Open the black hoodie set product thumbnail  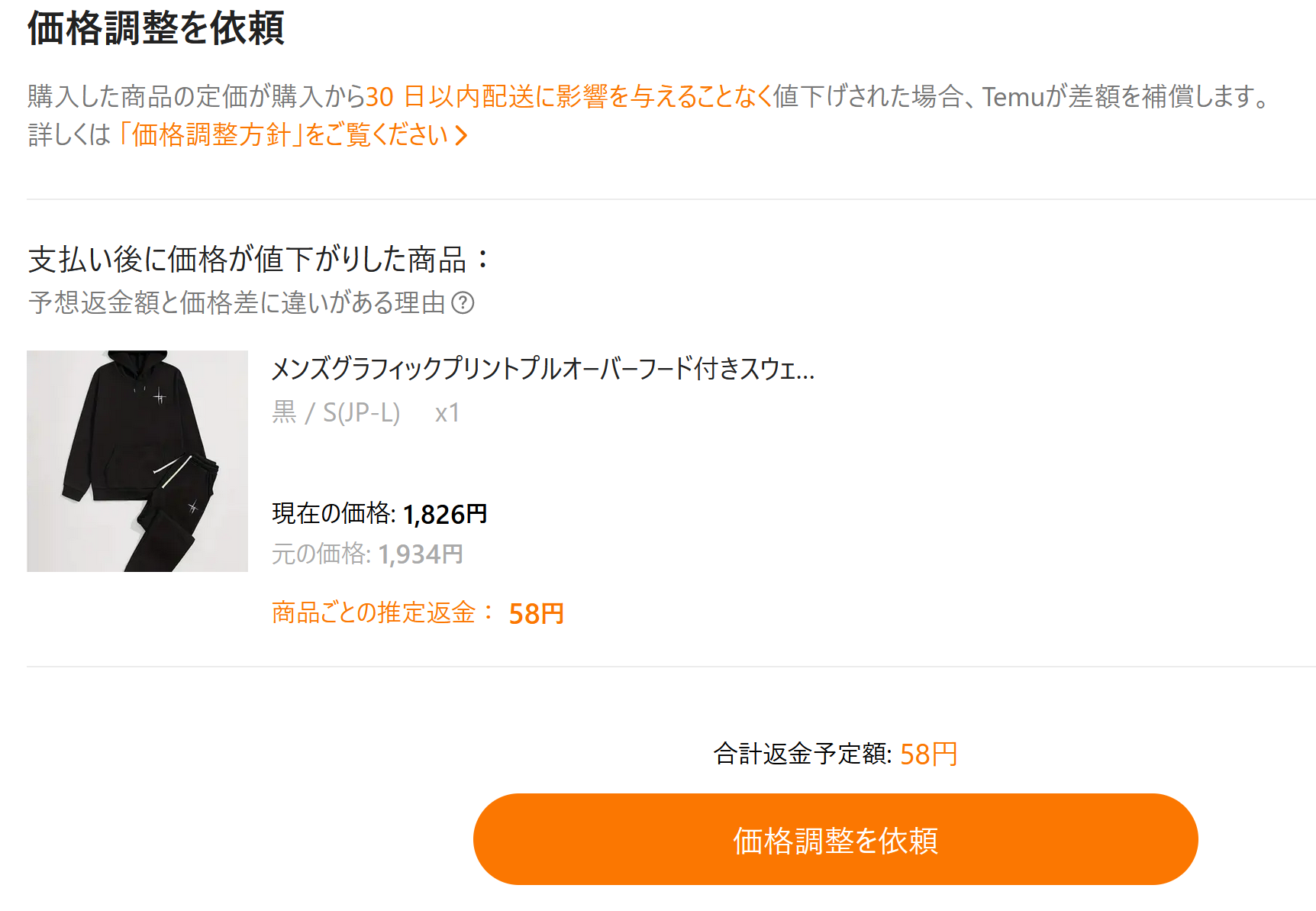(137, 460)
